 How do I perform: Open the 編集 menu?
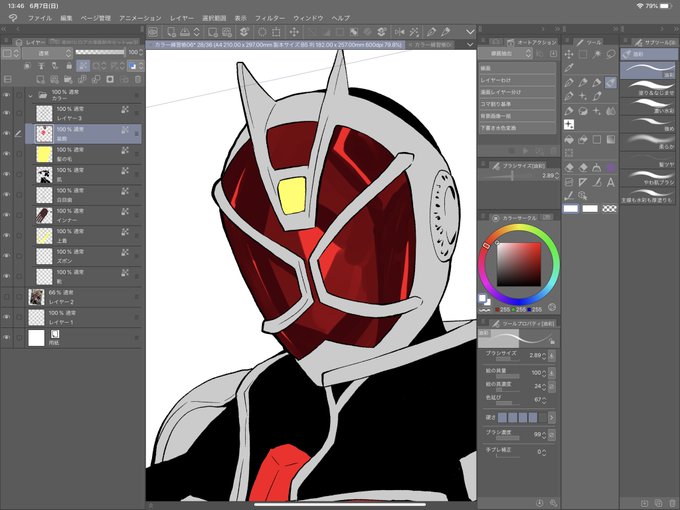pyautogui.click(x=66, y=18)
